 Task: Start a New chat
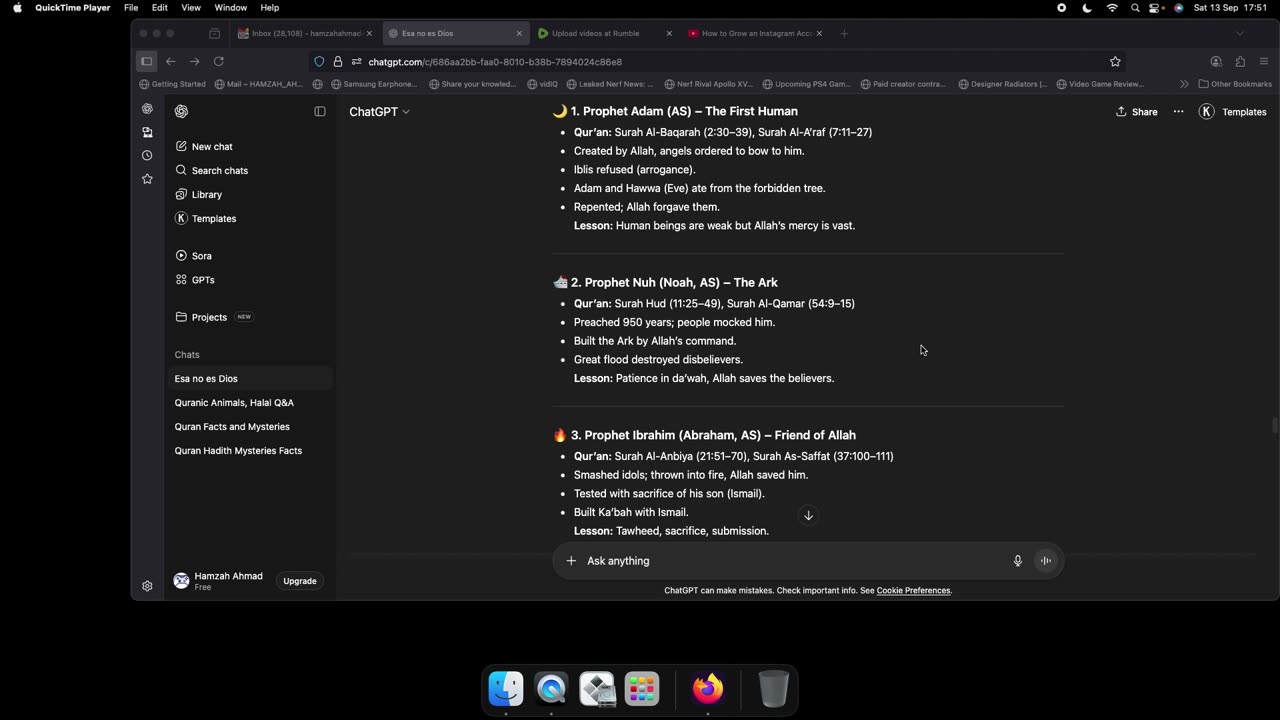[204, 146]
